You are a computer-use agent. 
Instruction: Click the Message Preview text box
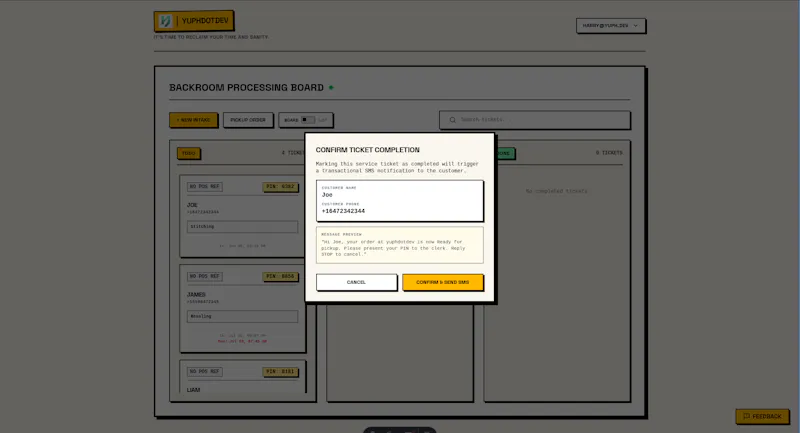(399, 245)
